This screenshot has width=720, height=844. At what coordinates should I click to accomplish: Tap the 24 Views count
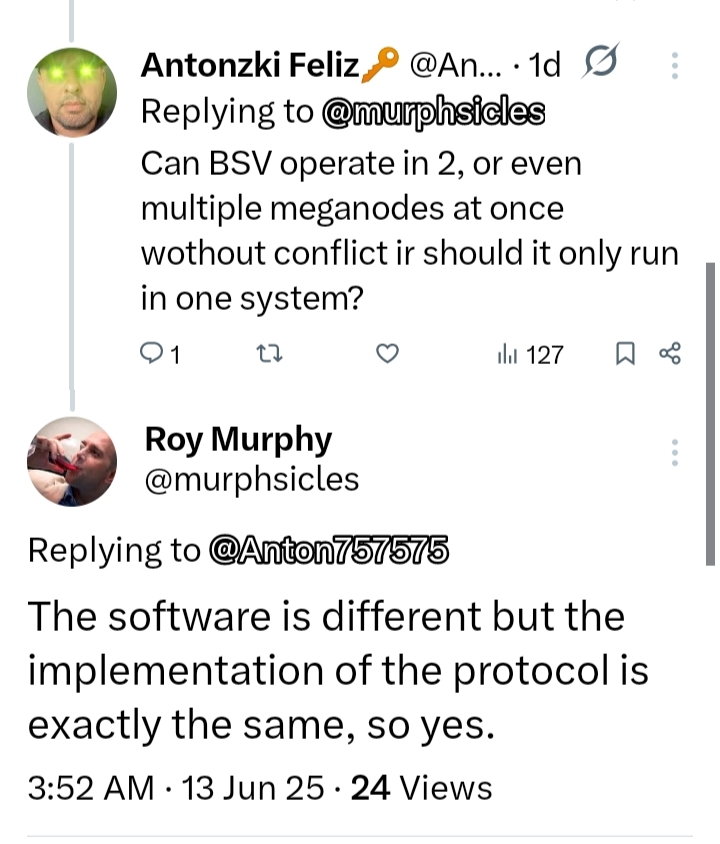pyautogui.click(x=421, y=788)
